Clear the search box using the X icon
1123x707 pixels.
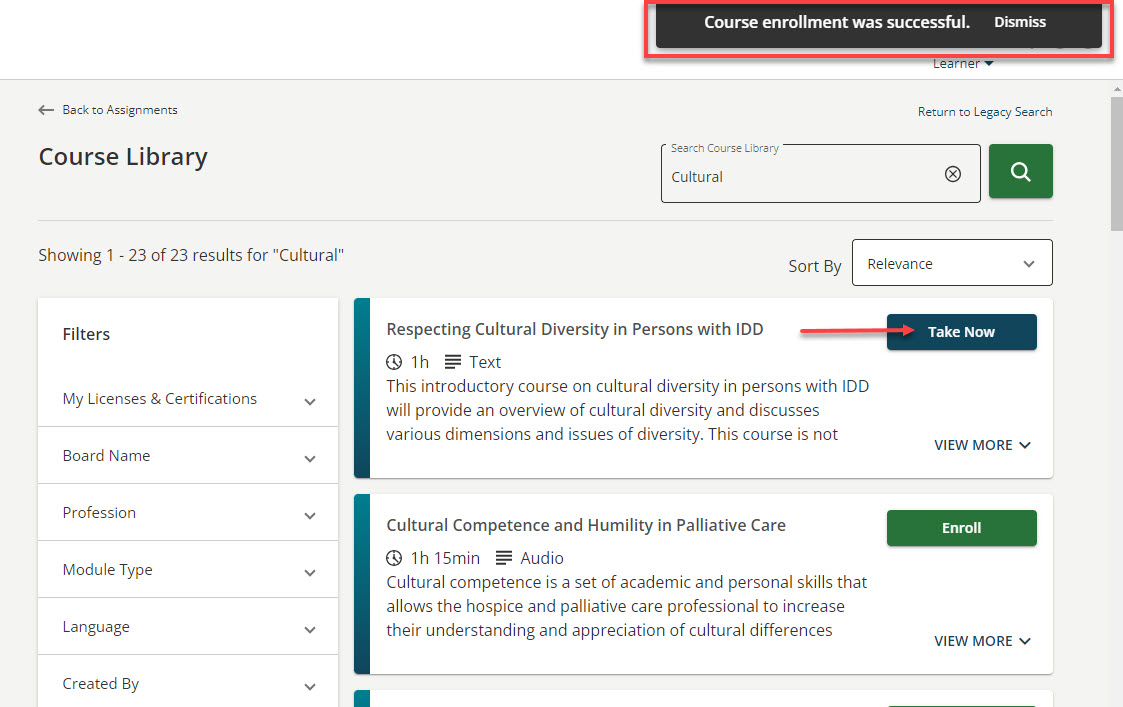(952, 173)
